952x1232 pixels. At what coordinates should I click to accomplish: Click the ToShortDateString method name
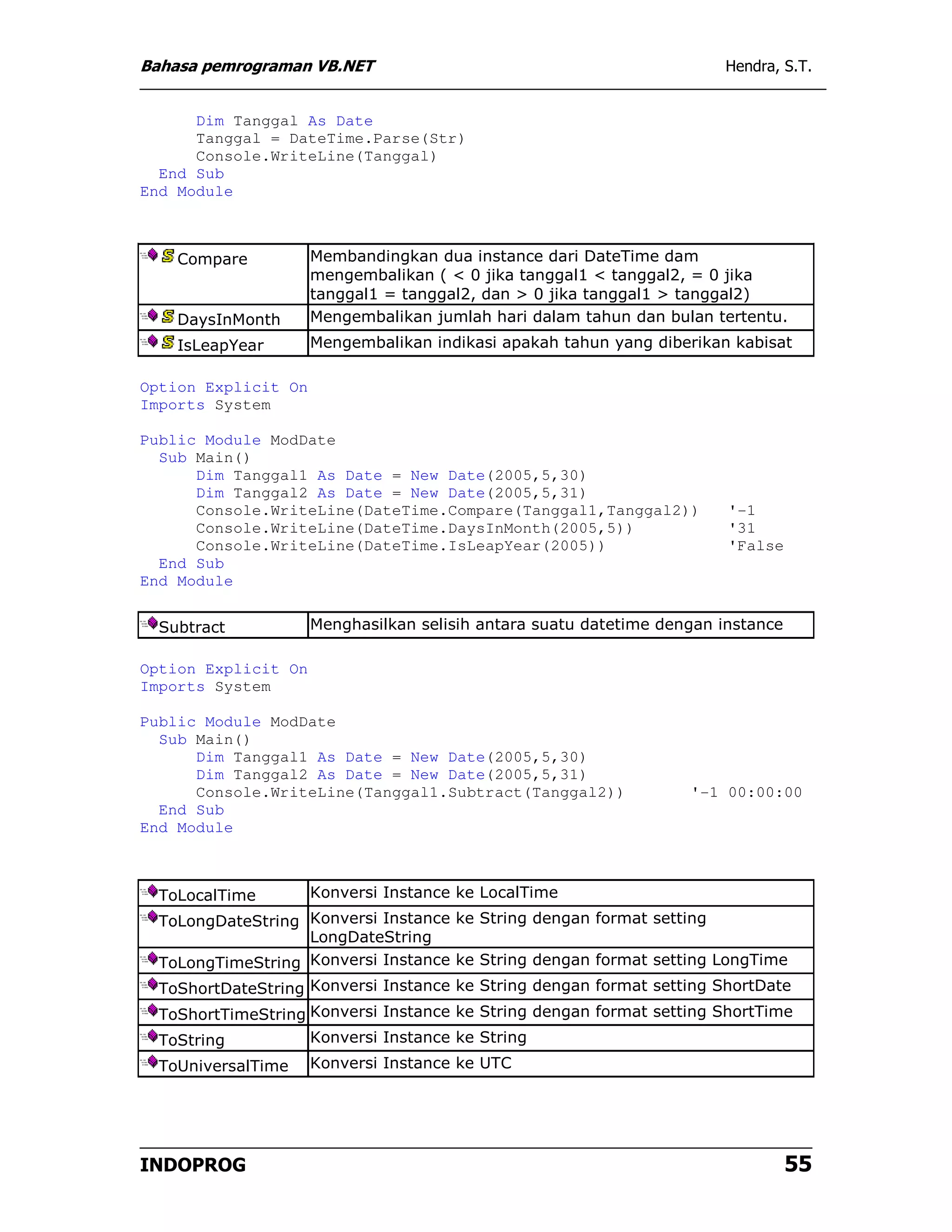tap(231, 988)
